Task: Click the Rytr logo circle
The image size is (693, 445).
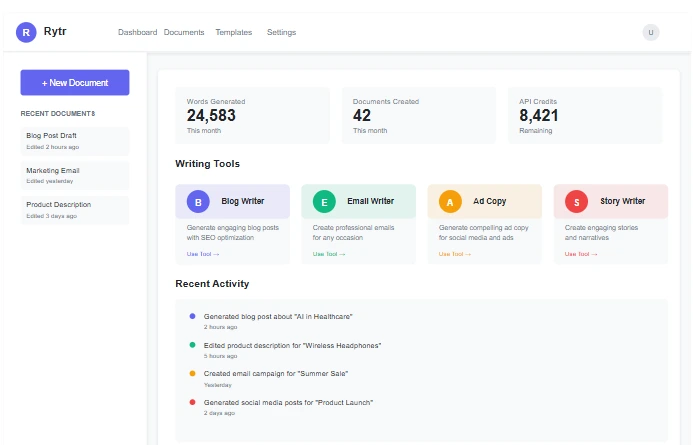Action: pos(26,32)
